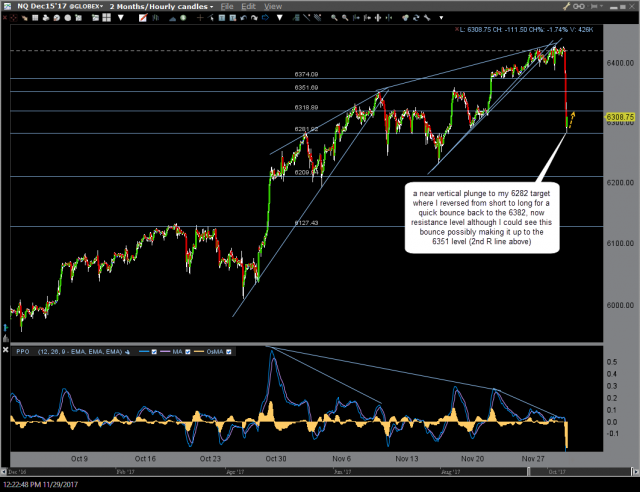Image resolution: width=640 pixels, height=492 pixels.
Task: Click the blue left-edge marker icon
Action: pos(5,328)
